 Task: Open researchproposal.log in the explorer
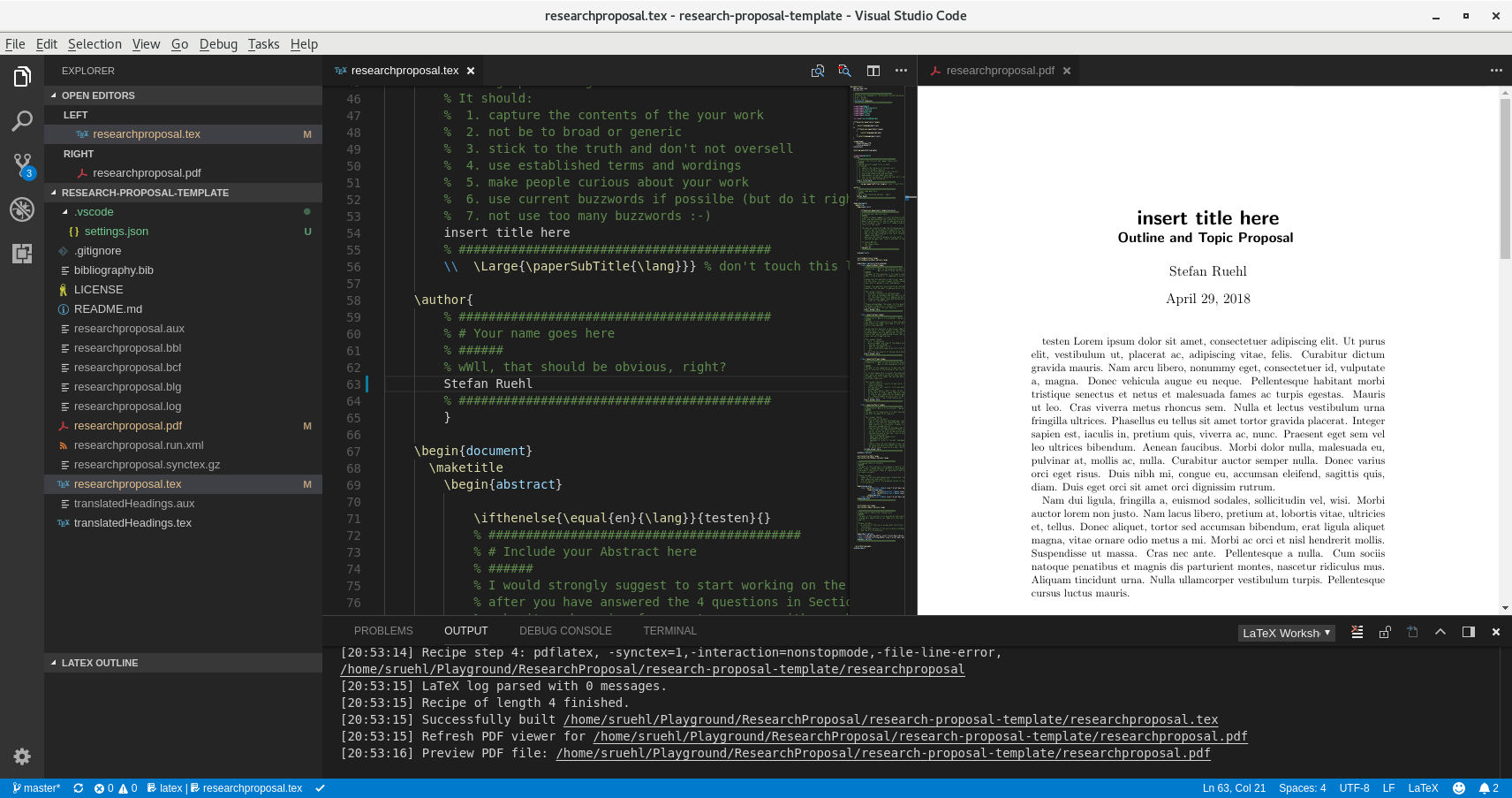pos(183,407)
